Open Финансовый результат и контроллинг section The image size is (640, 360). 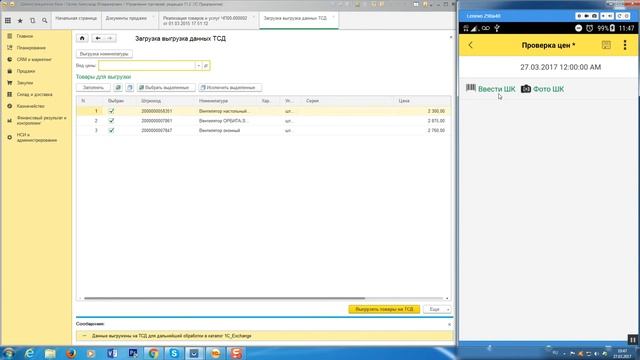pos(41,120)
